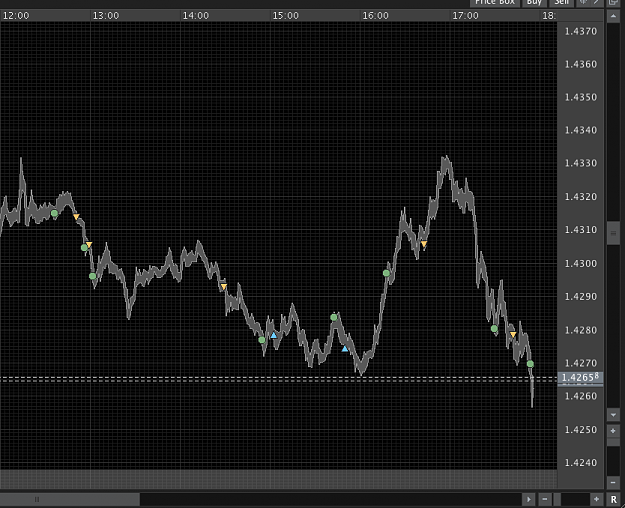
Task: Click the 1.4280 price axis label
Action: click(x=581, y=330)
